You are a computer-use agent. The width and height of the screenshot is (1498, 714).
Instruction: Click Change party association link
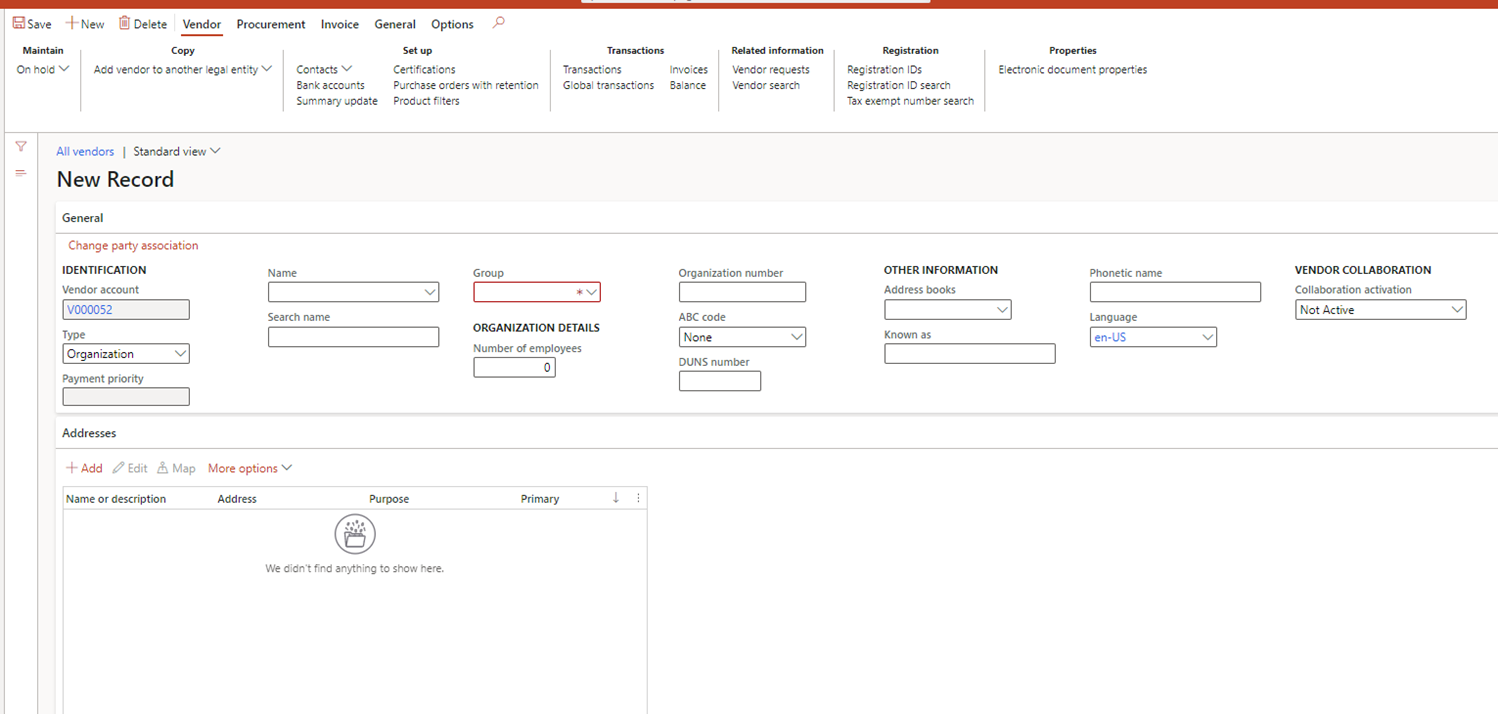click(x=133, y=246)
